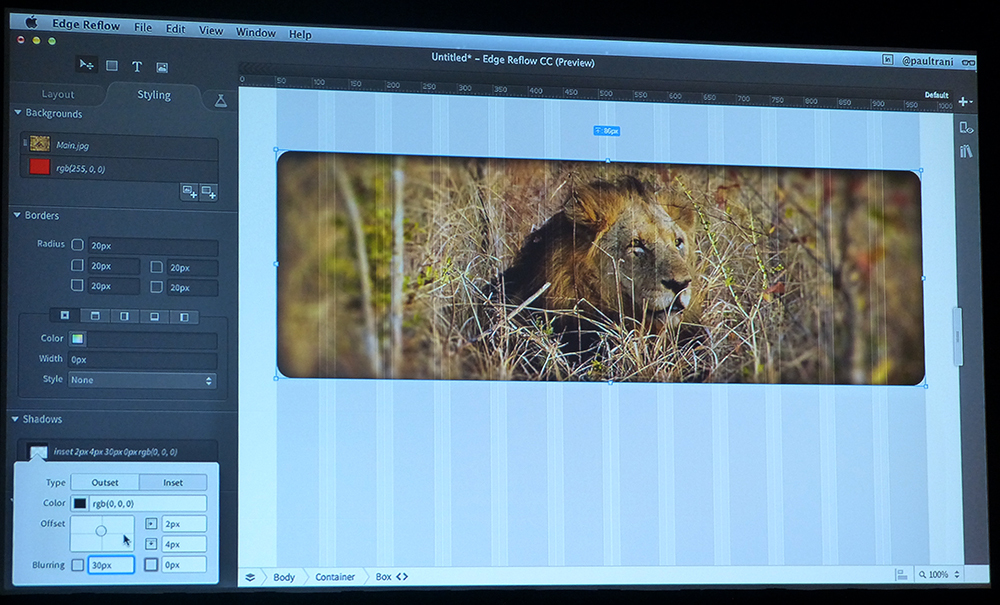Add a media query breakpoint with plus icon
The image size is (1000, 605).
point(964,102)
